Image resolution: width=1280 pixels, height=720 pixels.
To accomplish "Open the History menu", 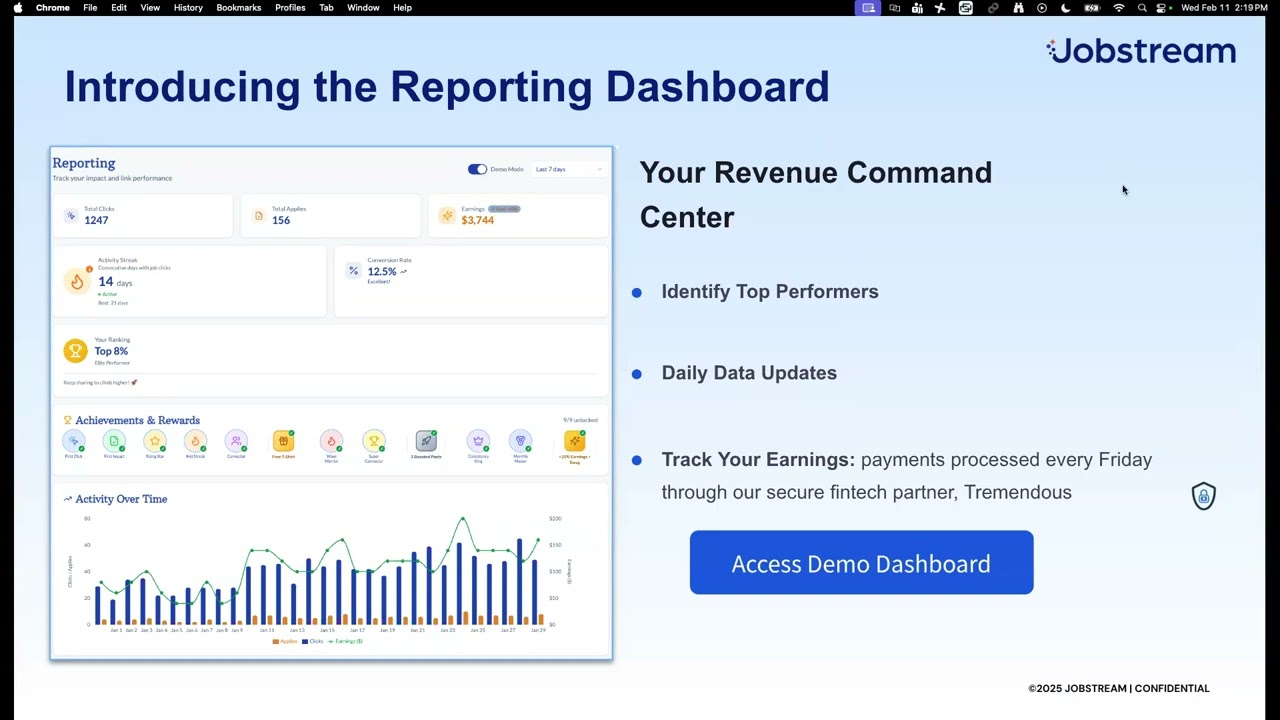I will [188, 7].
